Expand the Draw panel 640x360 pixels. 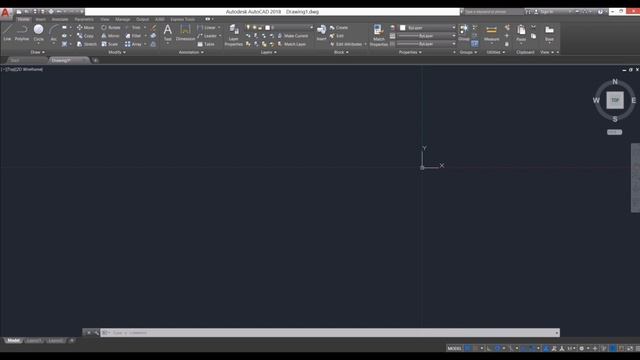(x=38, y=52)
